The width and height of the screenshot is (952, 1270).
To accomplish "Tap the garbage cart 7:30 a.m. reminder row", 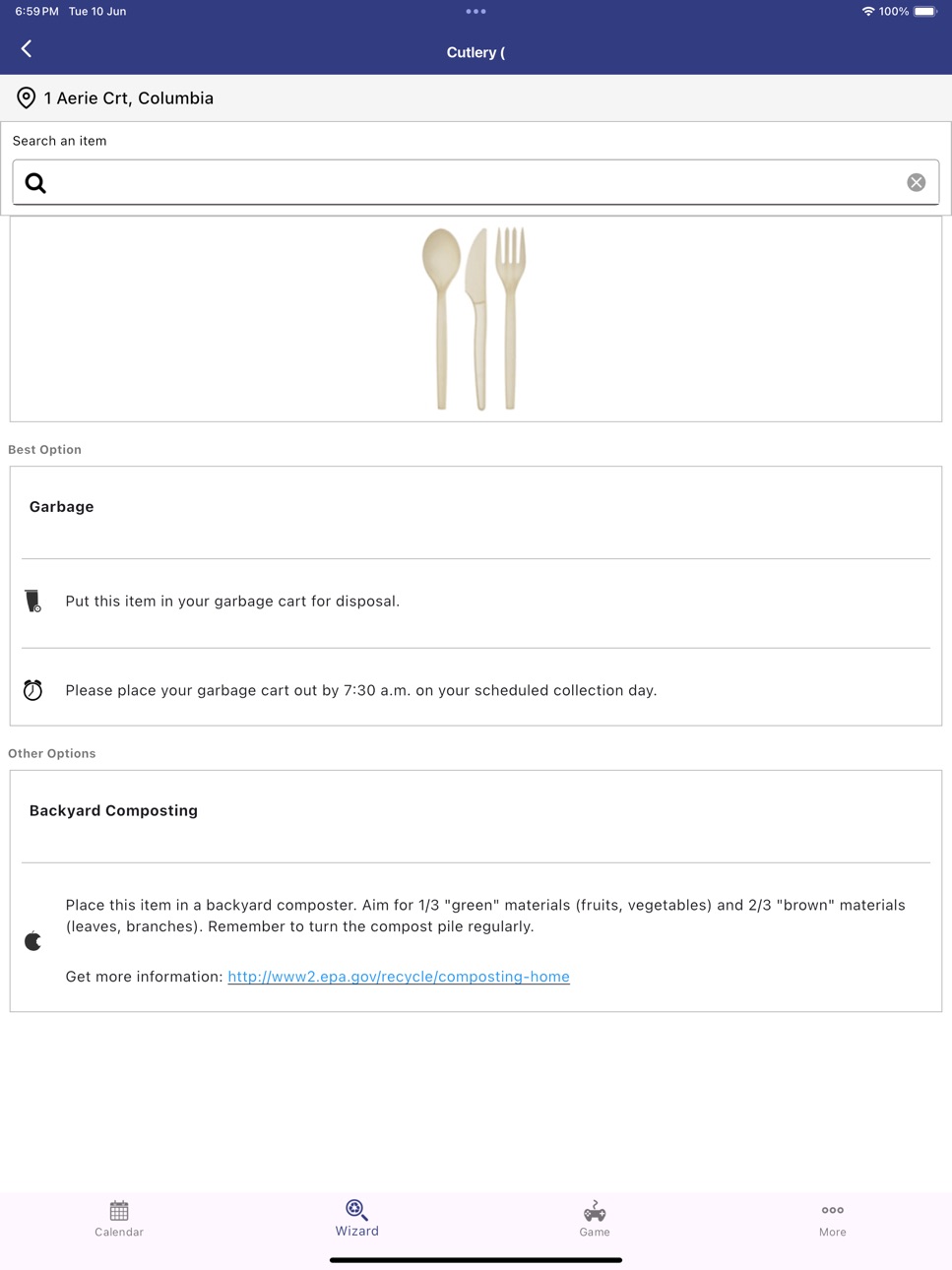I will (476, 690).
